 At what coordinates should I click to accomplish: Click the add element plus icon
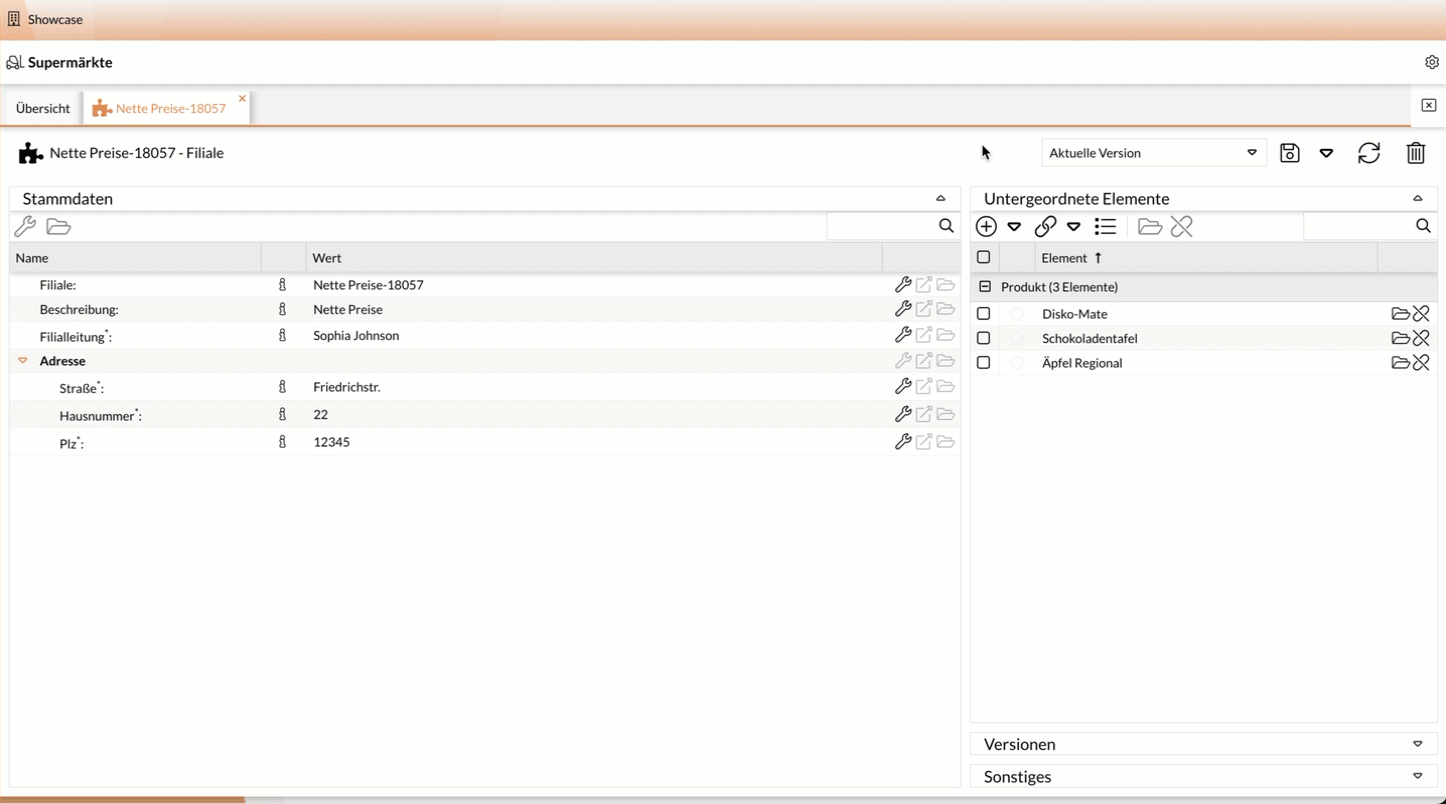[986, 227]
